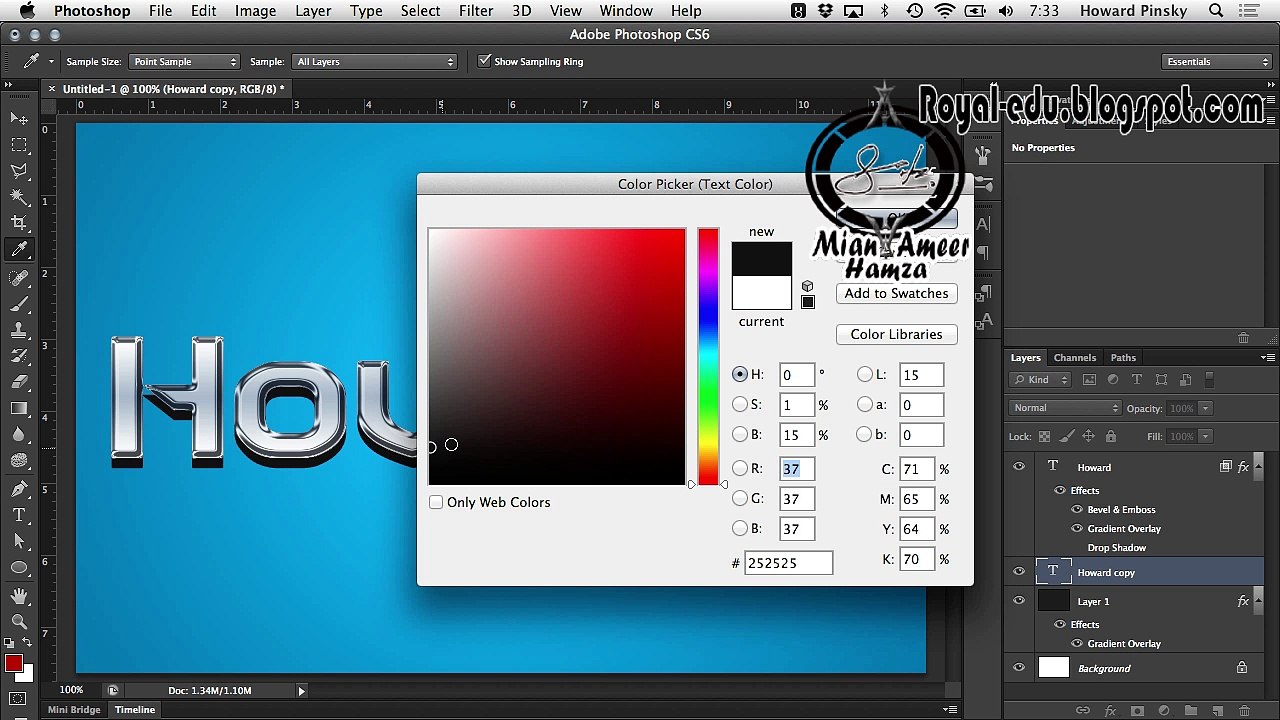Select the Eyedropper tool in the toolbox
Image resolution: width=1280 pixels, height=720 pixels.
coord(19,249)
